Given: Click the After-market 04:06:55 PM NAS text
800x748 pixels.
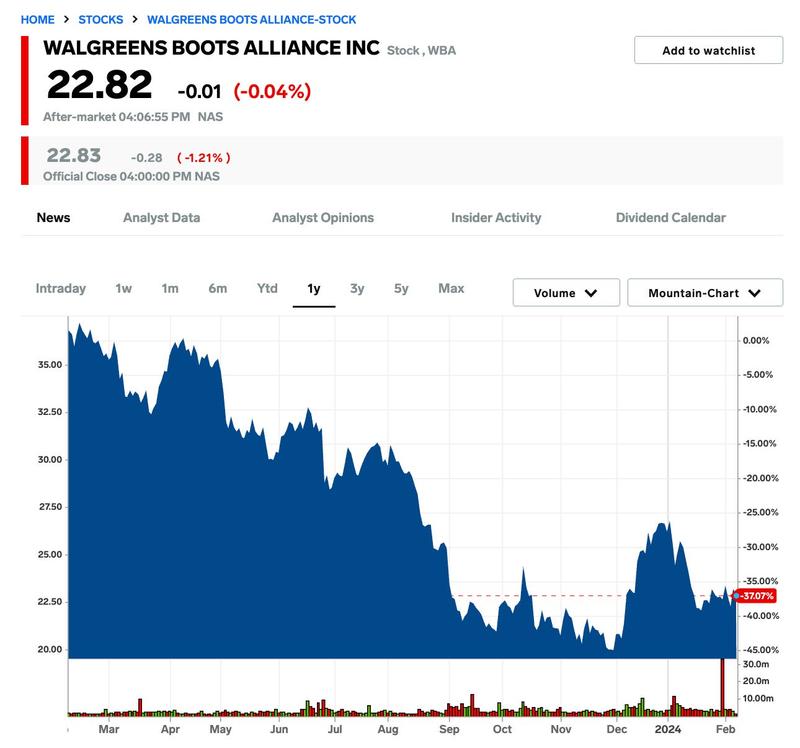Looking at the screenshot, I should coord(133,117).
